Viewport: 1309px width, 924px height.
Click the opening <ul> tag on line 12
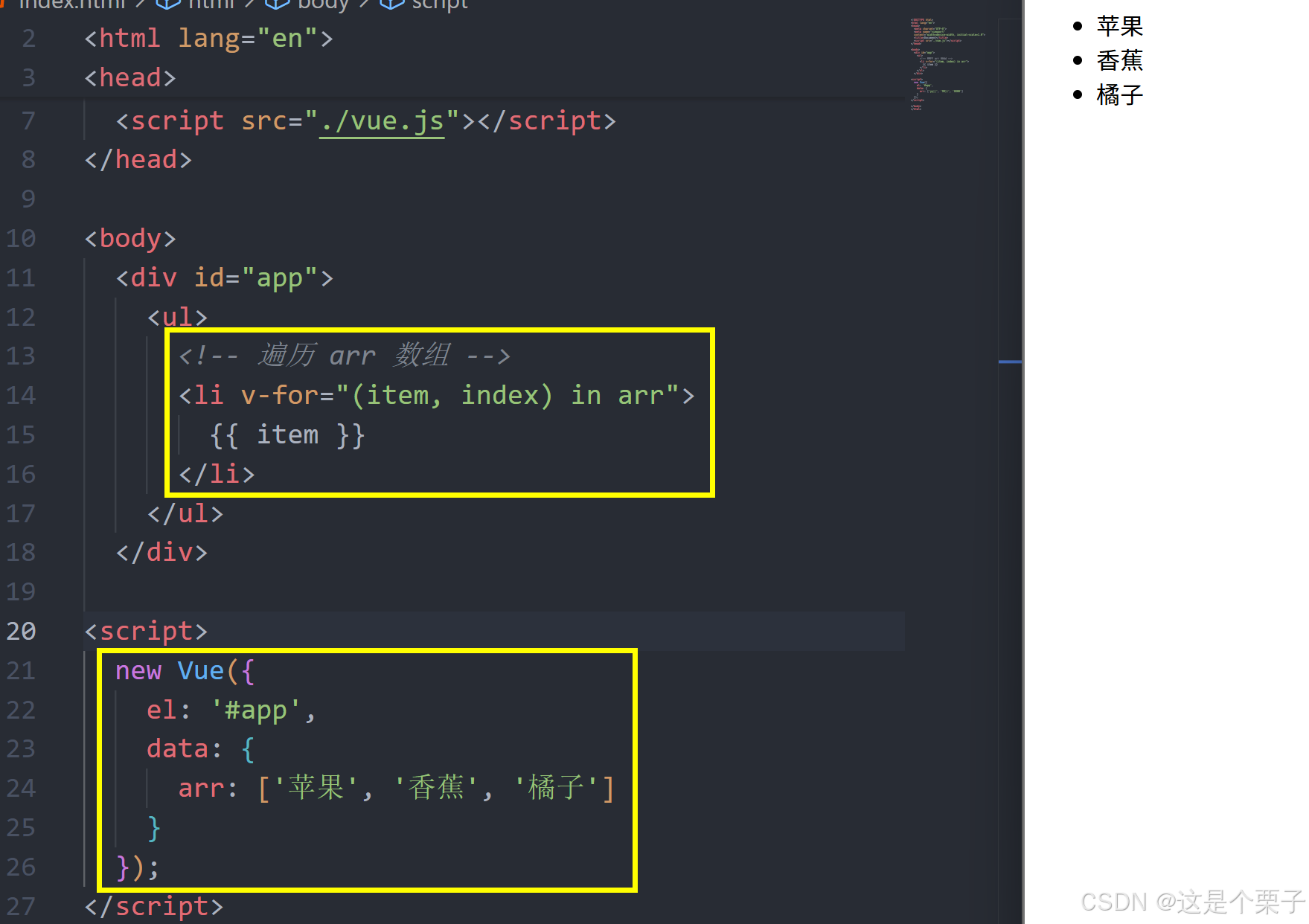(x=177, y=317)
